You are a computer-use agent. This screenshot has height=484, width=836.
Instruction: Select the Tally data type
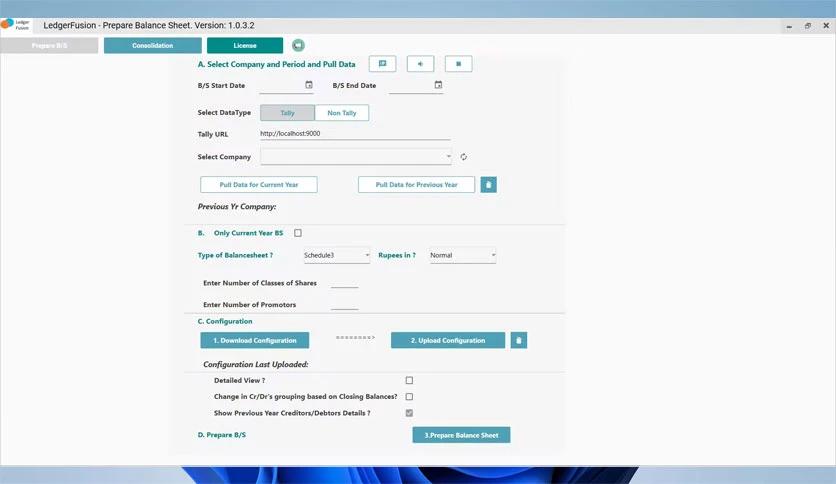[287, 113]
